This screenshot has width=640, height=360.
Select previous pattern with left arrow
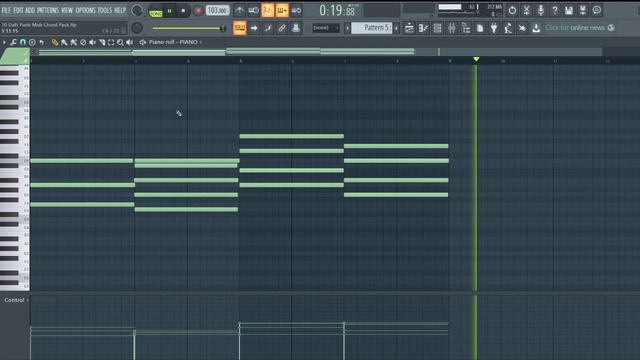coord(347,28)
